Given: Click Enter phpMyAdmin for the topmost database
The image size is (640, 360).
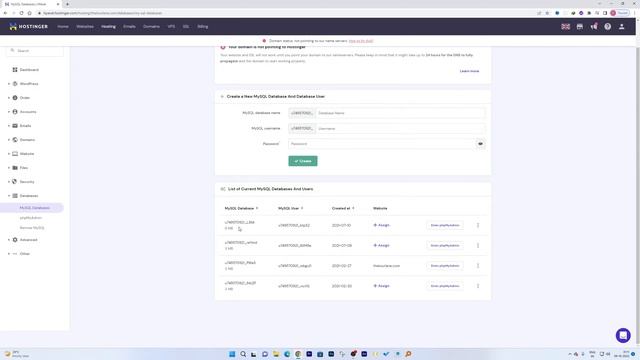Looking at the screenshot, I should (445, 225).
